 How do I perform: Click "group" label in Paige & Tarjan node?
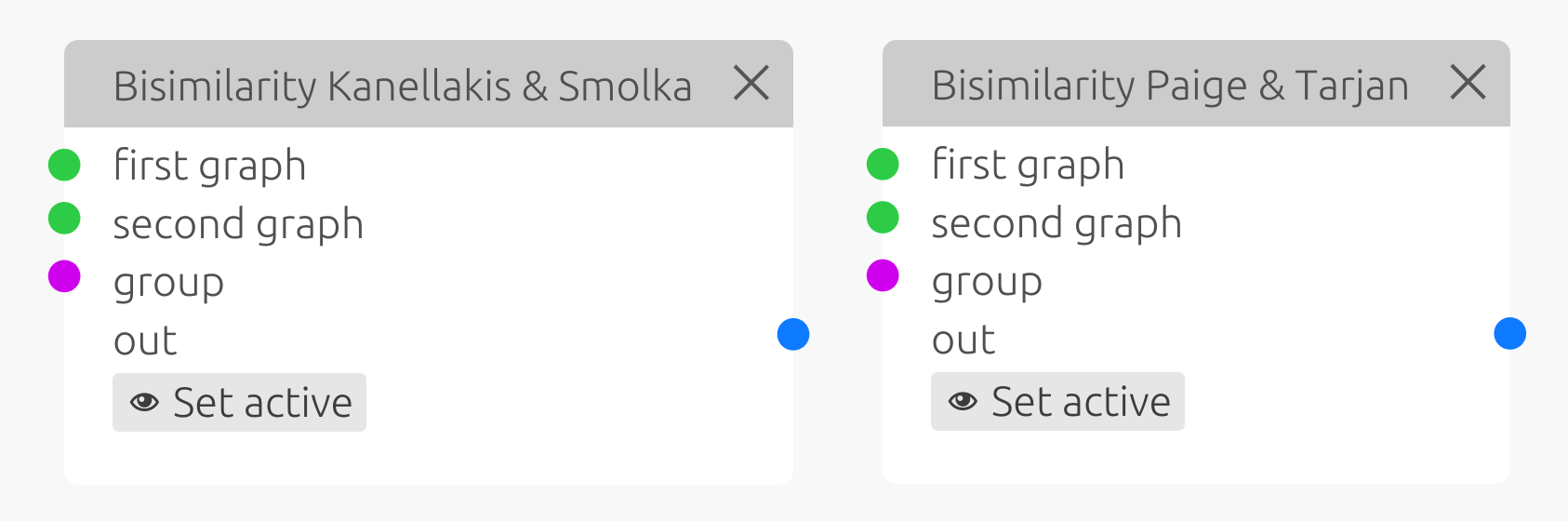[x=987, y=282]
